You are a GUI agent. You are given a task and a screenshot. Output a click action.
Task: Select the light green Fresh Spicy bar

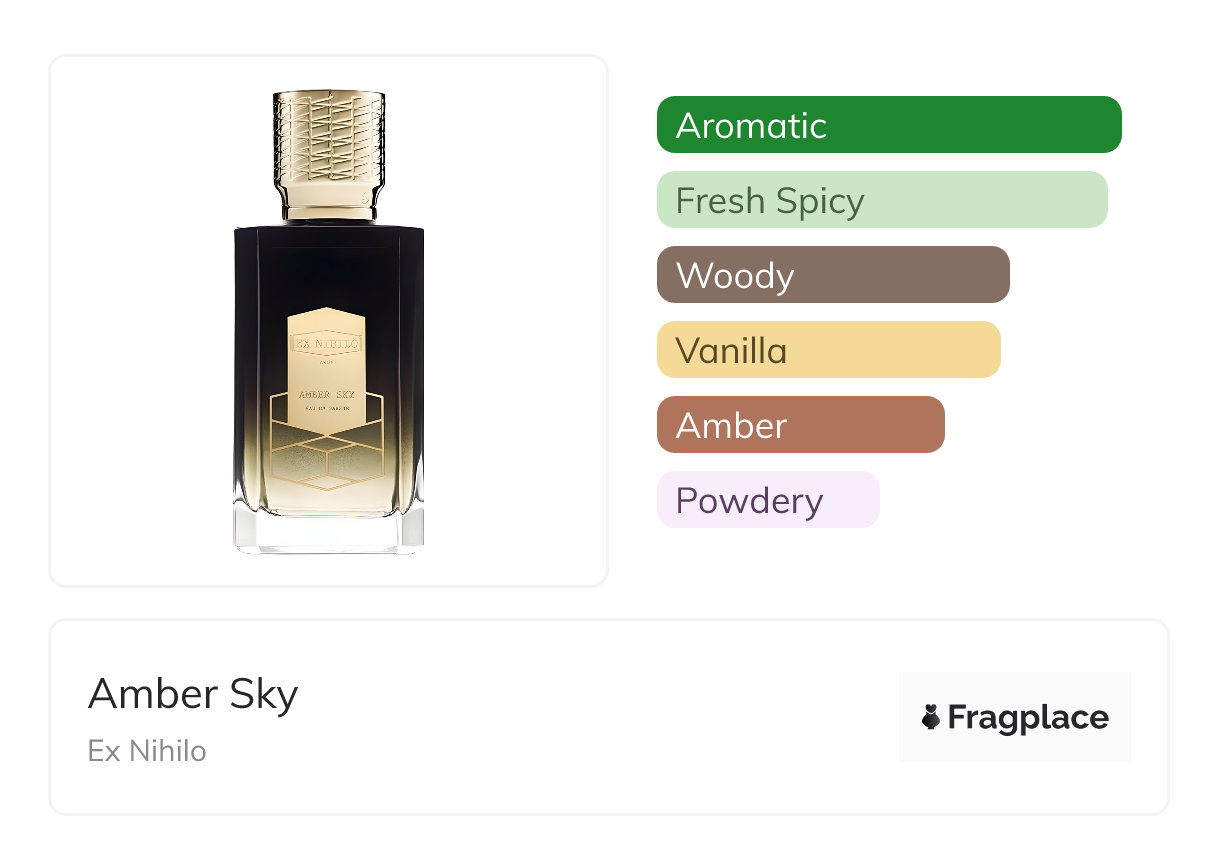(x=881, y=200)
